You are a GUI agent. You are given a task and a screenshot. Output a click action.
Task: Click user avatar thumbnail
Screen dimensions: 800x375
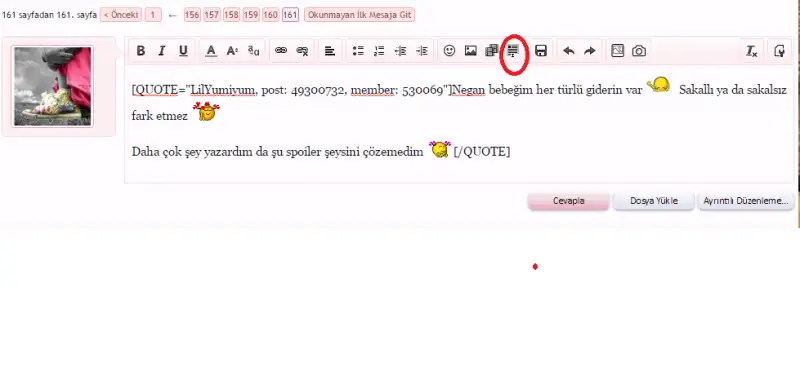pos(52,86)
